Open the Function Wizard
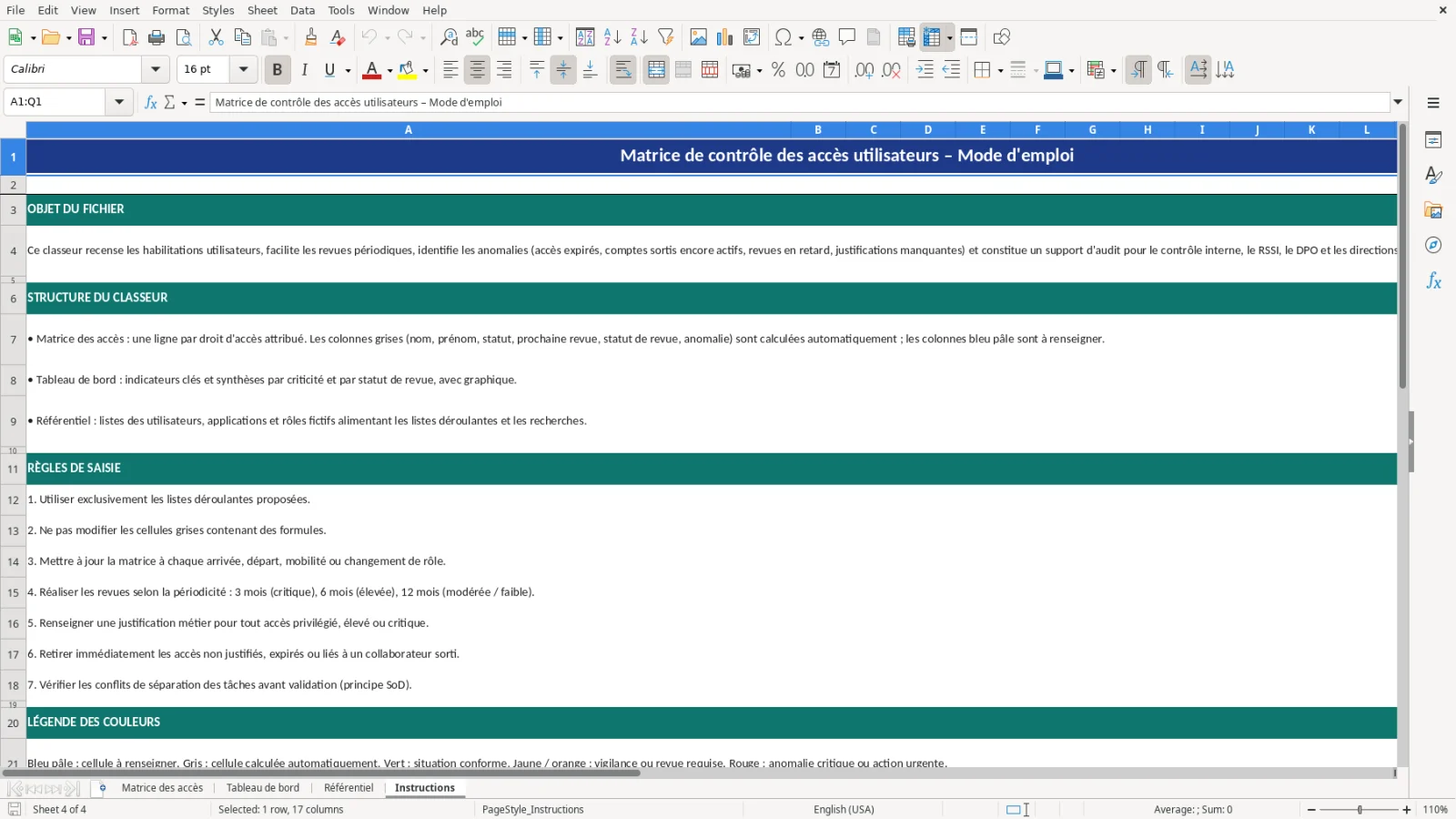The image size is (1456, 819). pyautogui.click(x=151, y=102)
